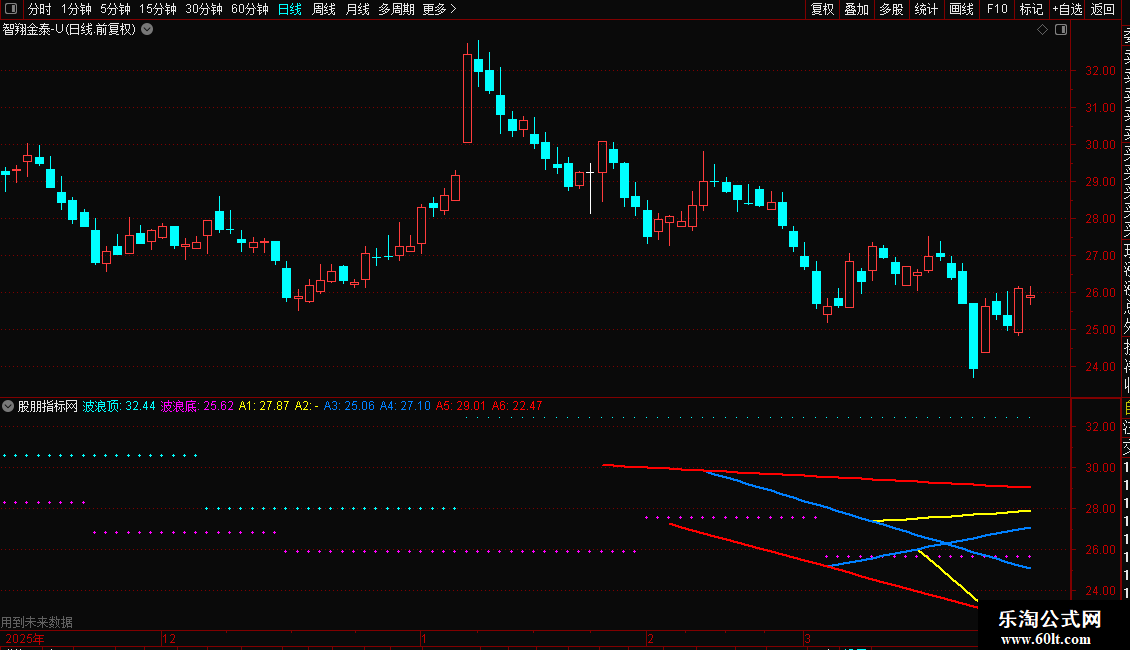1130x650 pixels.
Task: Click the 统计 statistics button
Action: [x=926, y=9]
